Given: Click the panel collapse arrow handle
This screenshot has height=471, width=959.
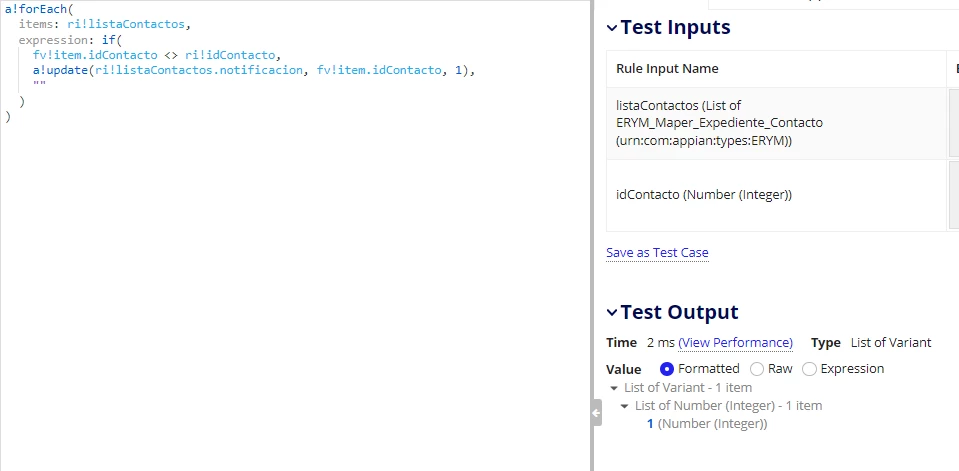Looking at the screenshot, I should pyautogui.click(x=596, y=413).
